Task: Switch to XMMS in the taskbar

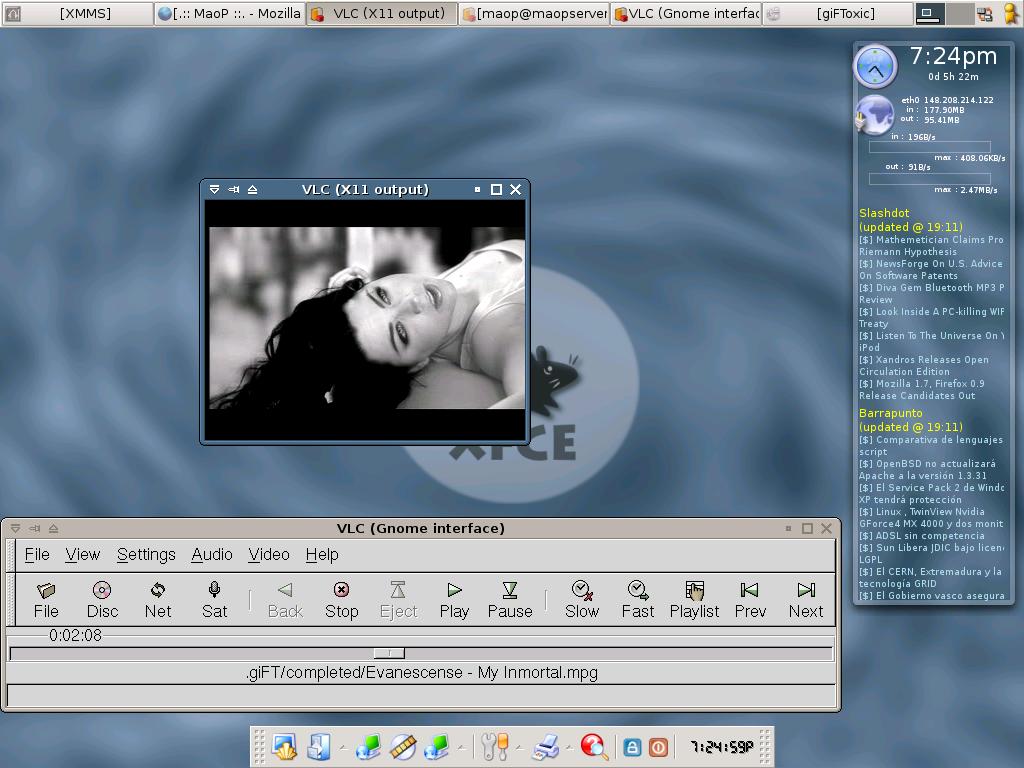Action: pyautogui.click(x=77, y=13)
